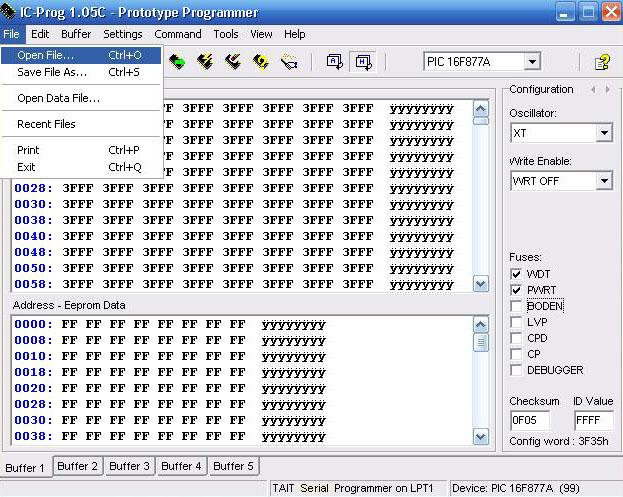Click the program code scrollbar thumb

tap(481, 121)
